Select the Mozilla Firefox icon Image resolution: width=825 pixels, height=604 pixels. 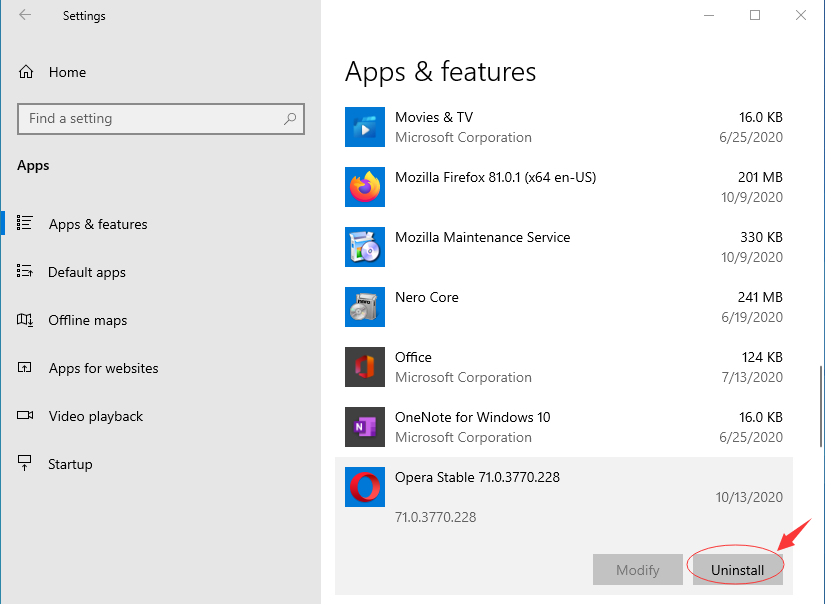tap(365, 187)
